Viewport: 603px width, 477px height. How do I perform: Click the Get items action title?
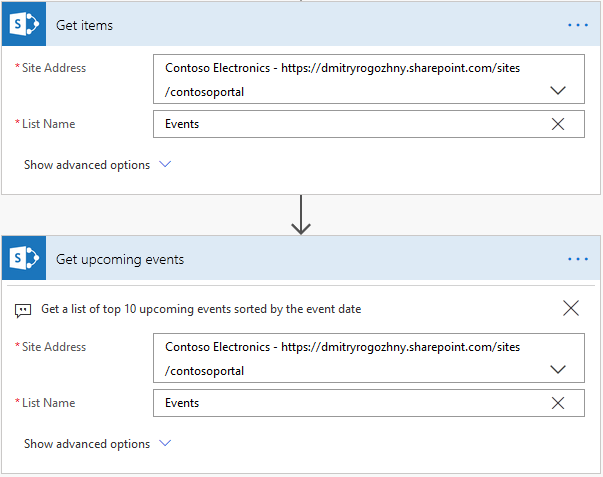(x=84, y=25)
